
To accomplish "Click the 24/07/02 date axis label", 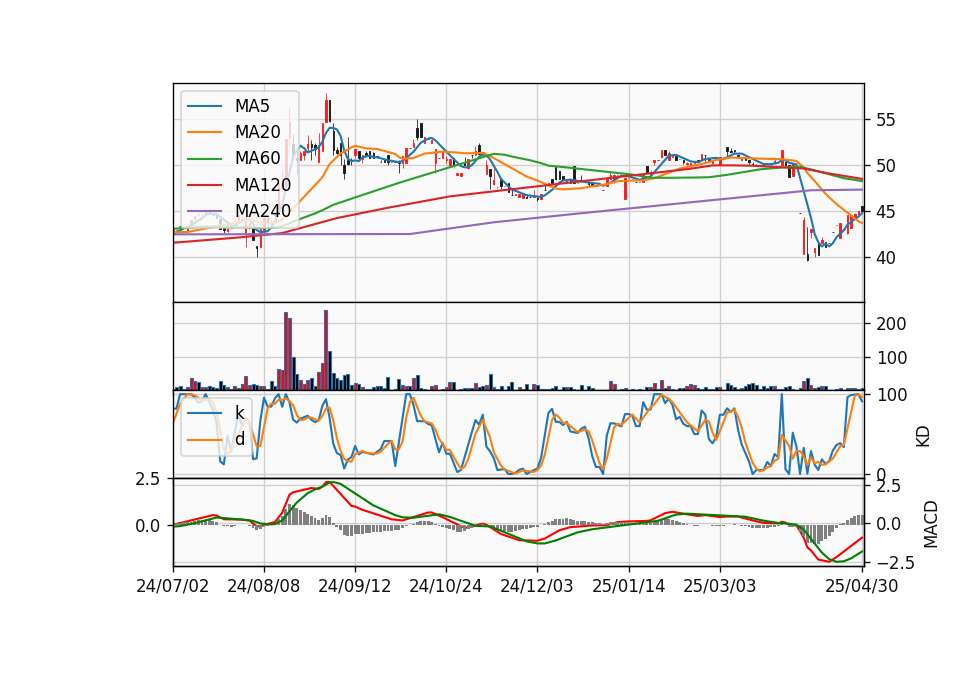I will click(x=173, y=586).
